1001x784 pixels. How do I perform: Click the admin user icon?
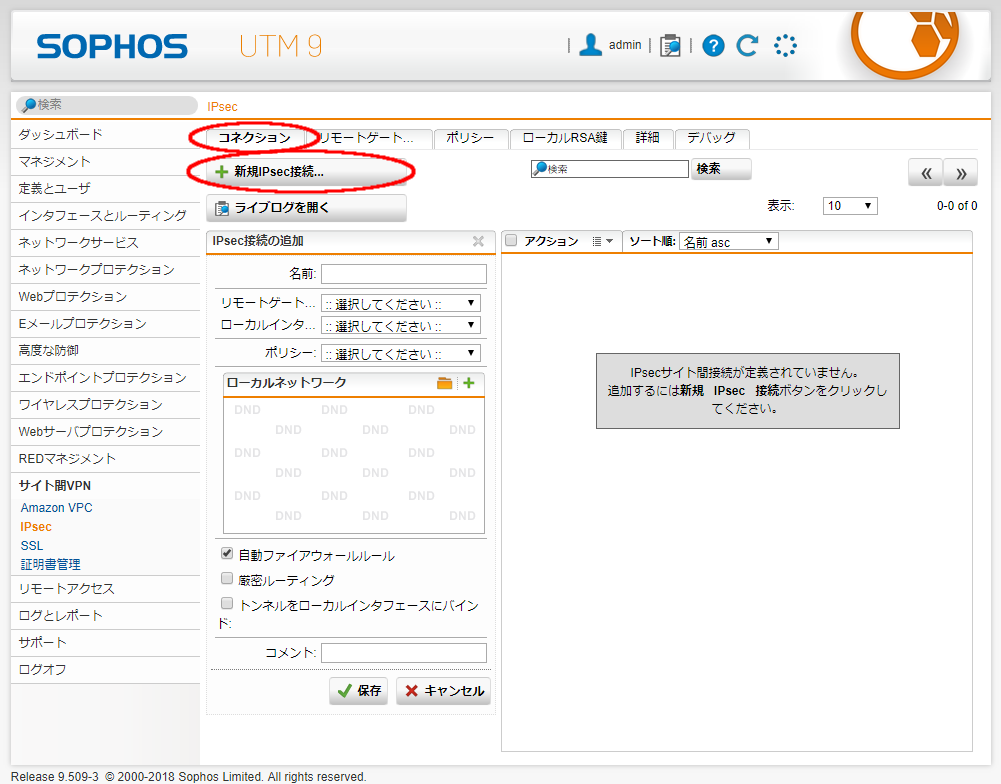tap(591, 45)
